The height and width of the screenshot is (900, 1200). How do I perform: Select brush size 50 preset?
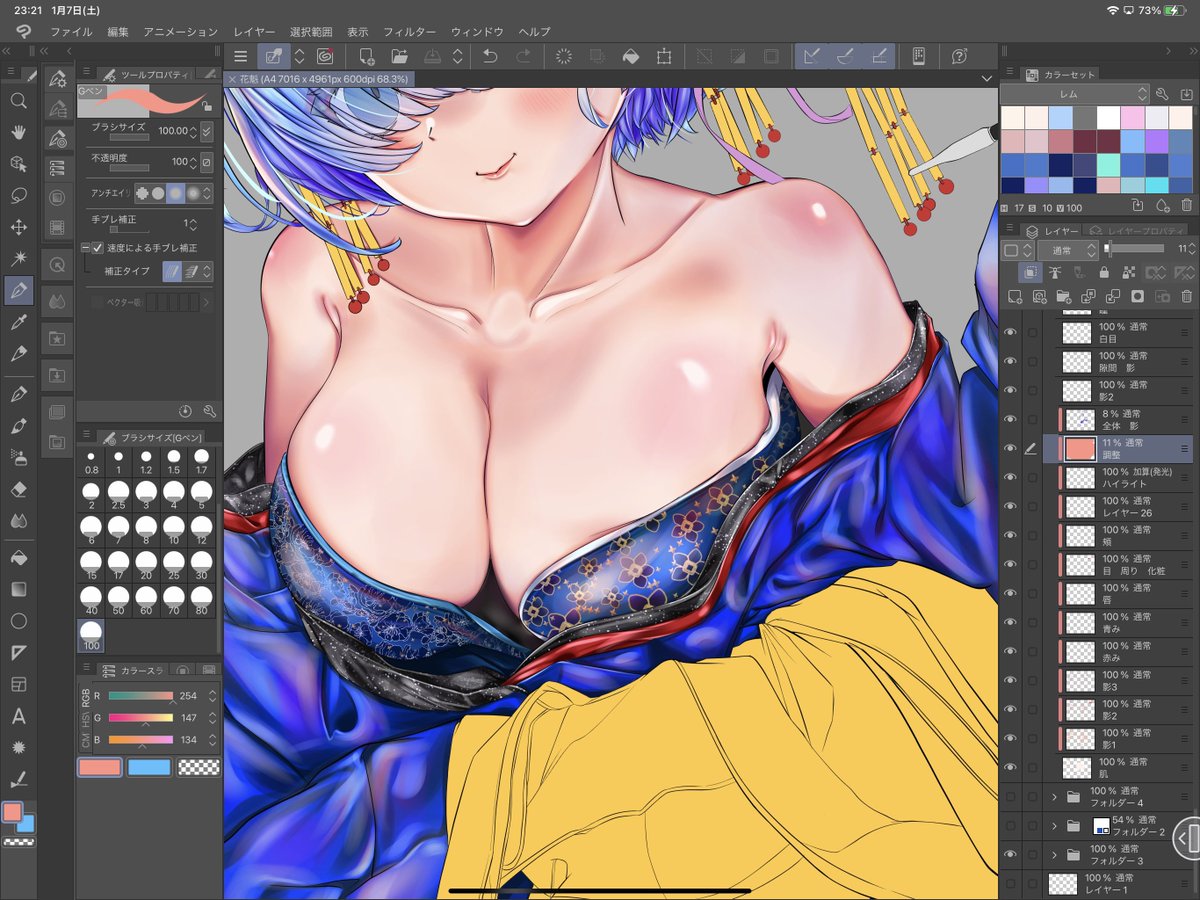pos(119,602)
